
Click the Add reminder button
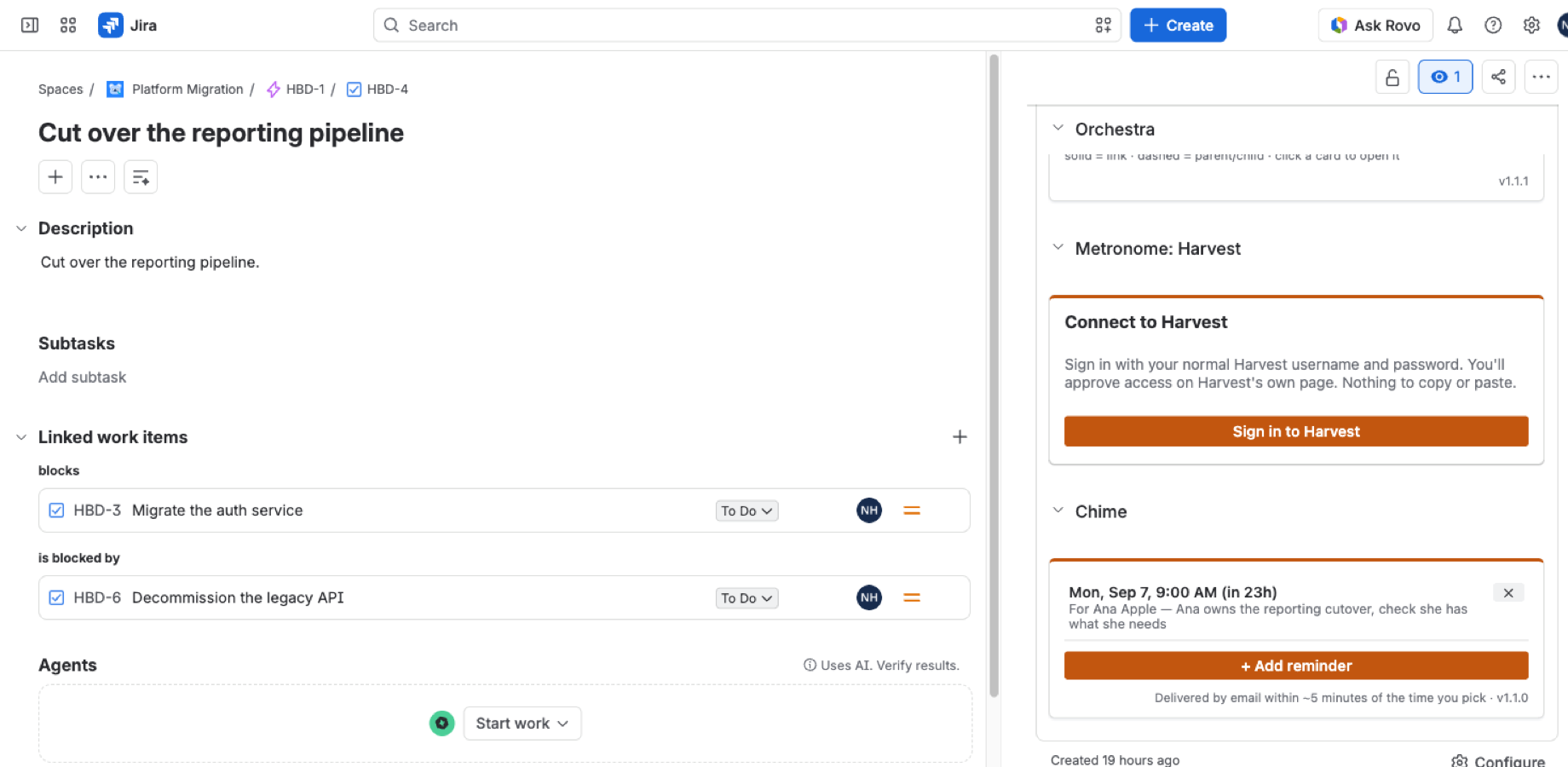(1296, 666)
